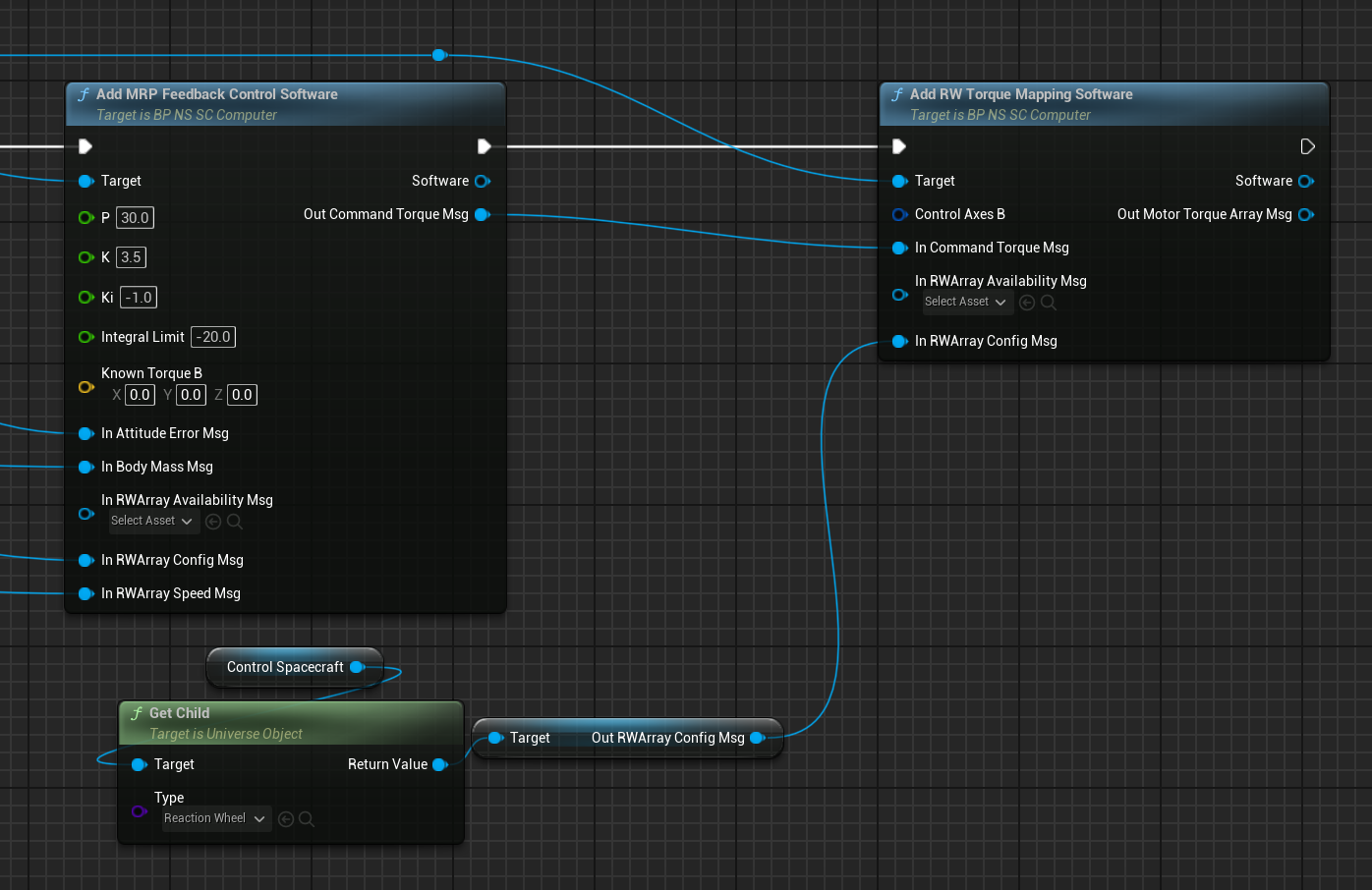The height and width of the screenshot is (890, 1372).
Task: Click the search icon in MRP RWArray Availability
Action: click(x=235, y=522)
